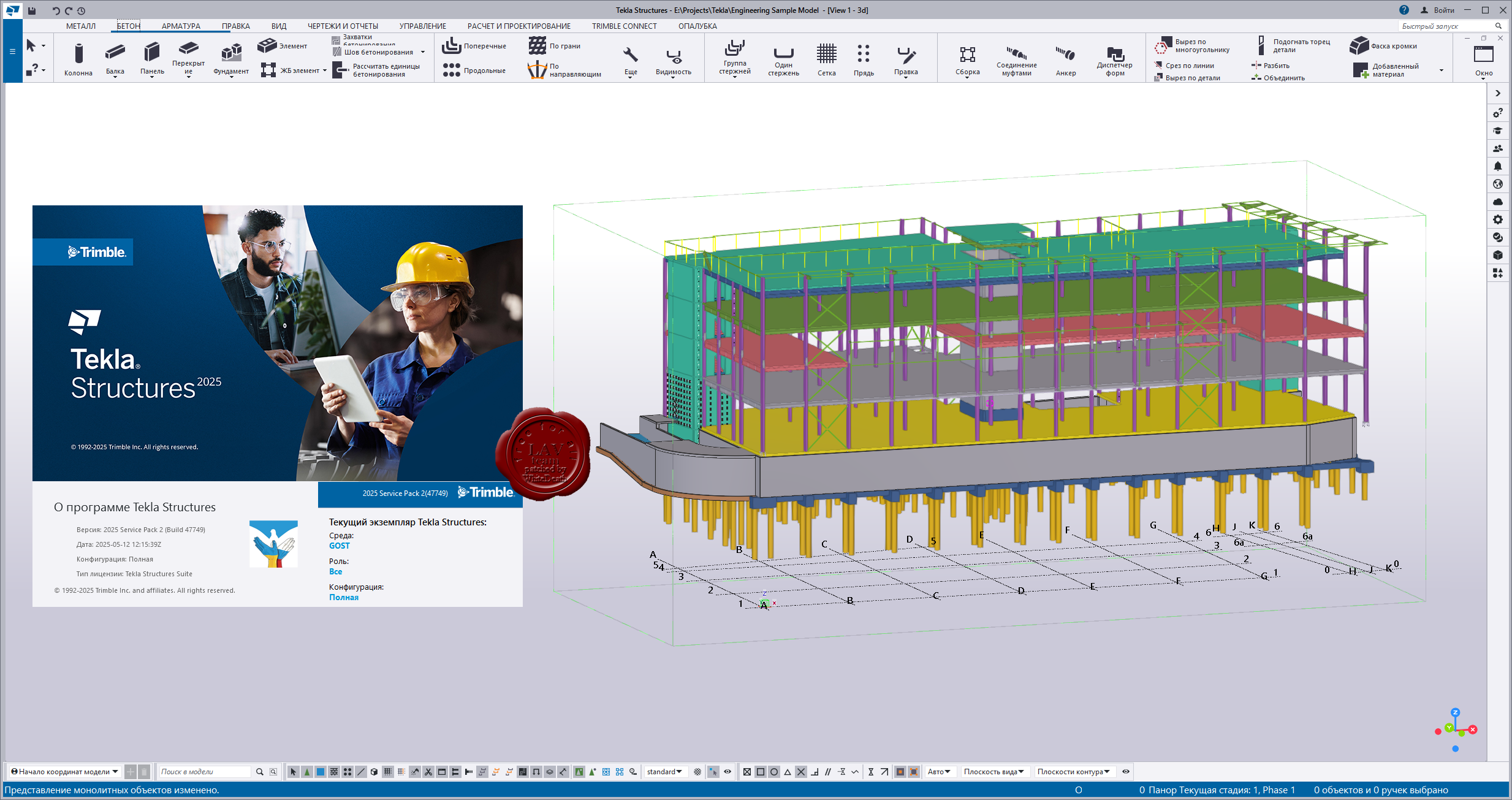Click the search magnifier beside model search
This screenshot has width=1512, height=800.
point(260,772)
